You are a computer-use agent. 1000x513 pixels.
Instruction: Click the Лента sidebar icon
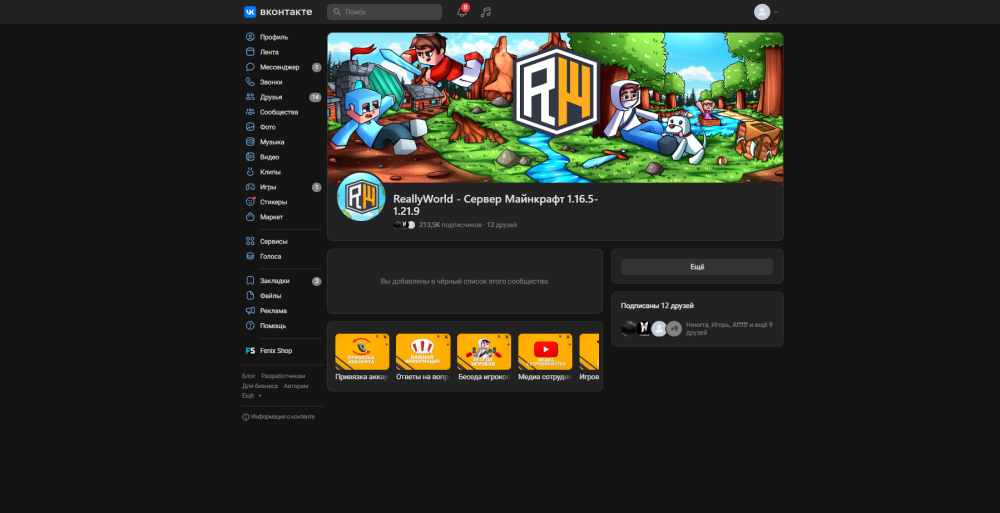coord(250,52)
